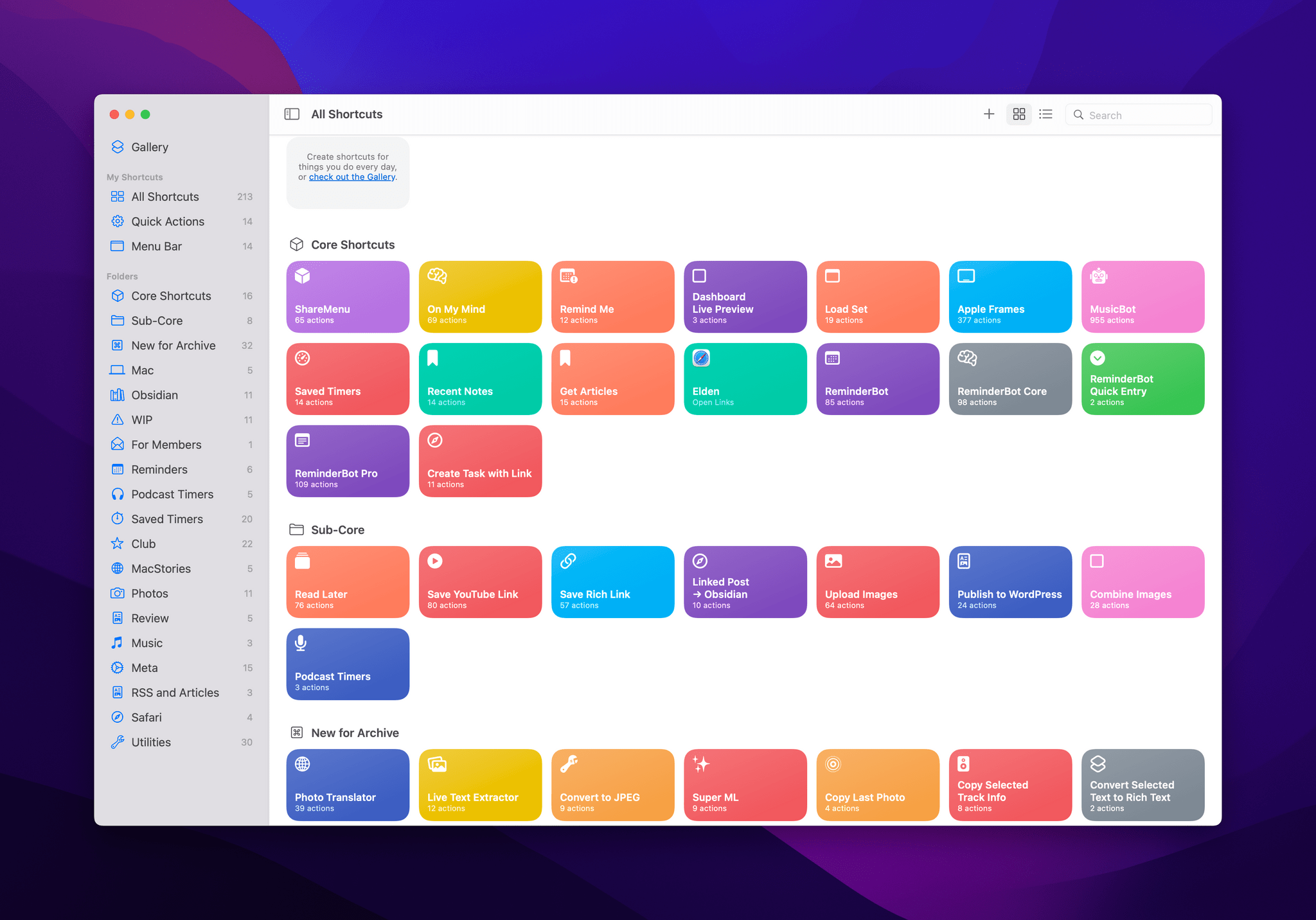Viewport: 1316px width, 920px height.
Task: Expand the Core Shortcuts folder
Action: click(x=171, y=296)
